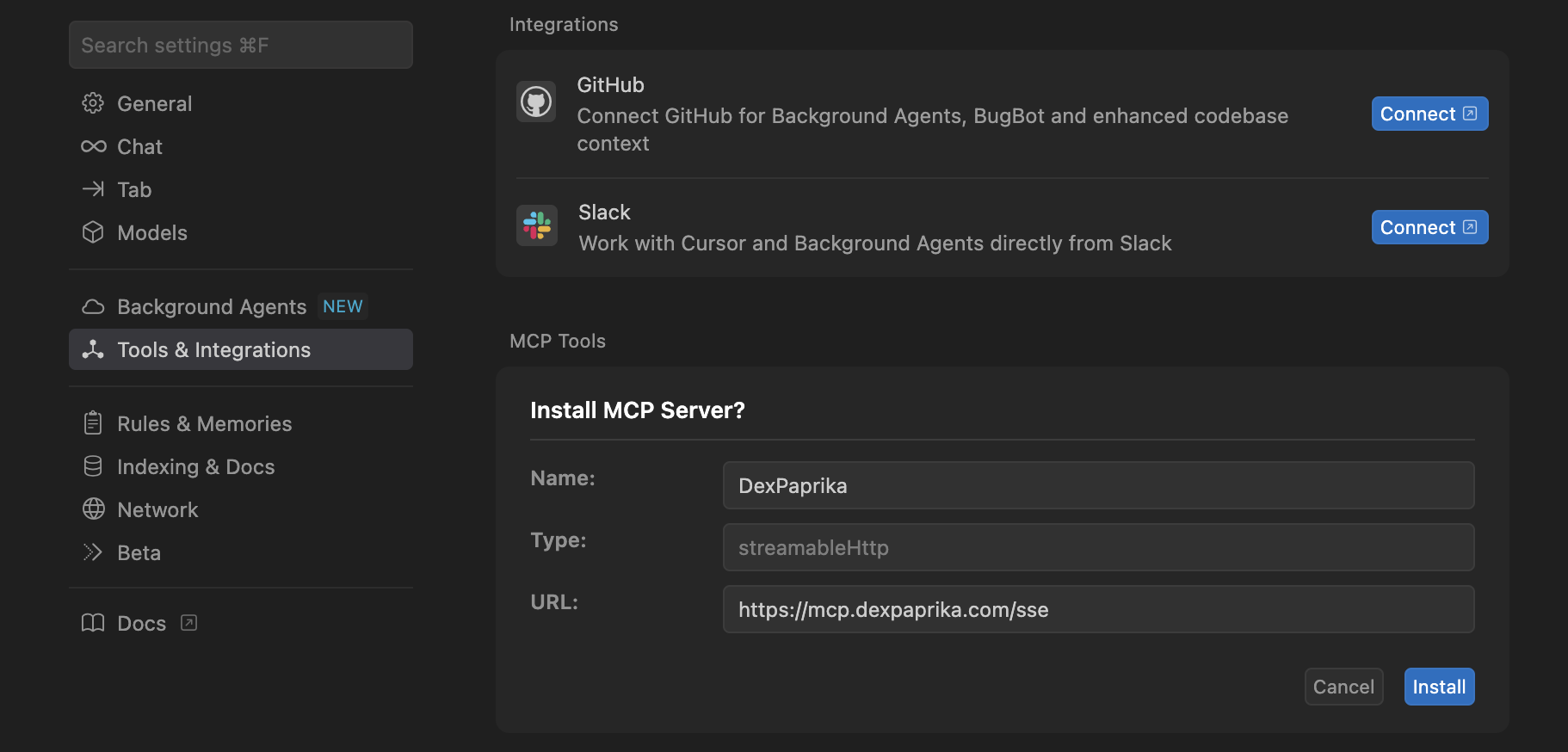Screen dimensions: 1568x752
Task: Click the Slack description about working with Cursor
Action: (x=875, y=243)
